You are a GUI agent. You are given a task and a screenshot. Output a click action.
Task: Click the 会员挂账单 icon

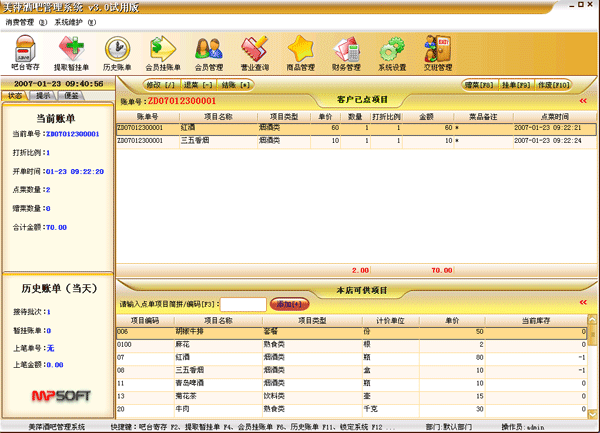[x=161, y=53]
